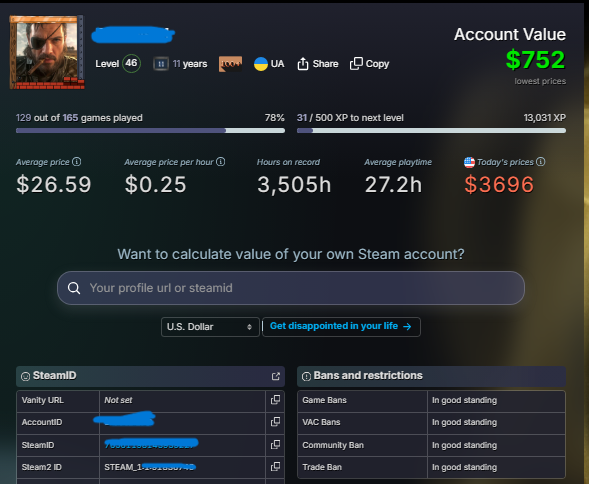
Task: Click the Share icon button
Action: click(303, 64)
